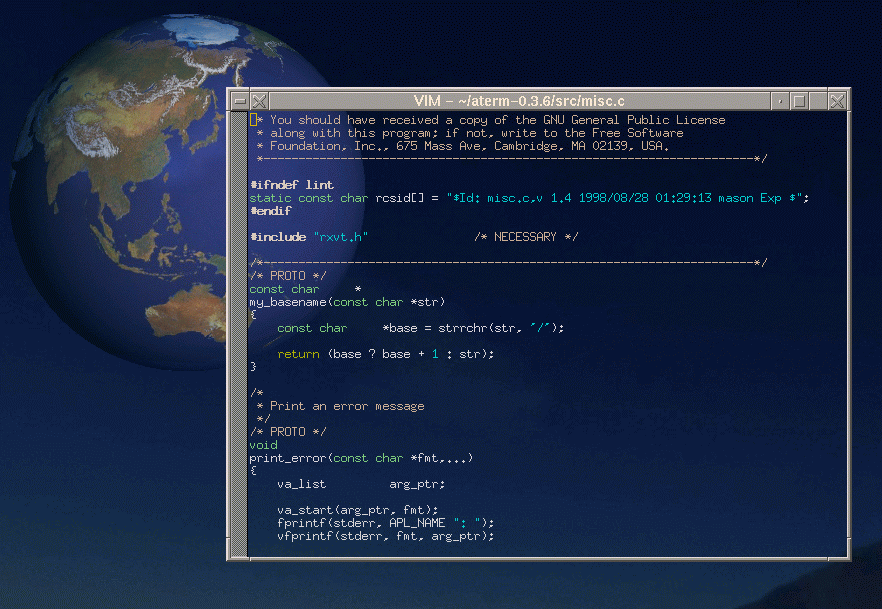Click the "rxvt.h" include filename
The height and width of the screenshot is (609, 882).
[341, 237]
